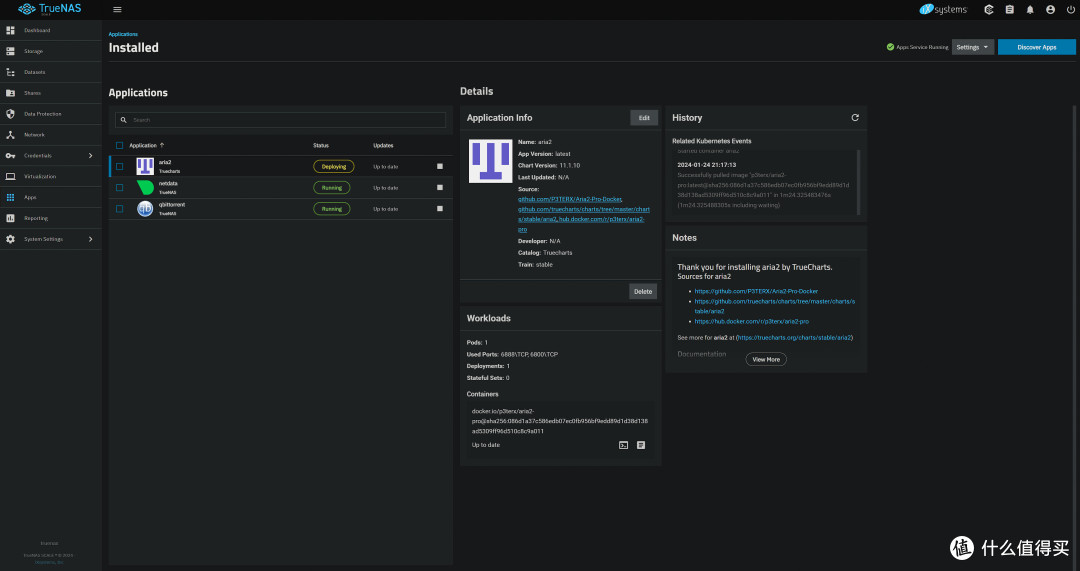Image resolution: width=1080 pixels, height=571 pixels.
Task: Open the Settings dropdown
Action: click(973, 48)
